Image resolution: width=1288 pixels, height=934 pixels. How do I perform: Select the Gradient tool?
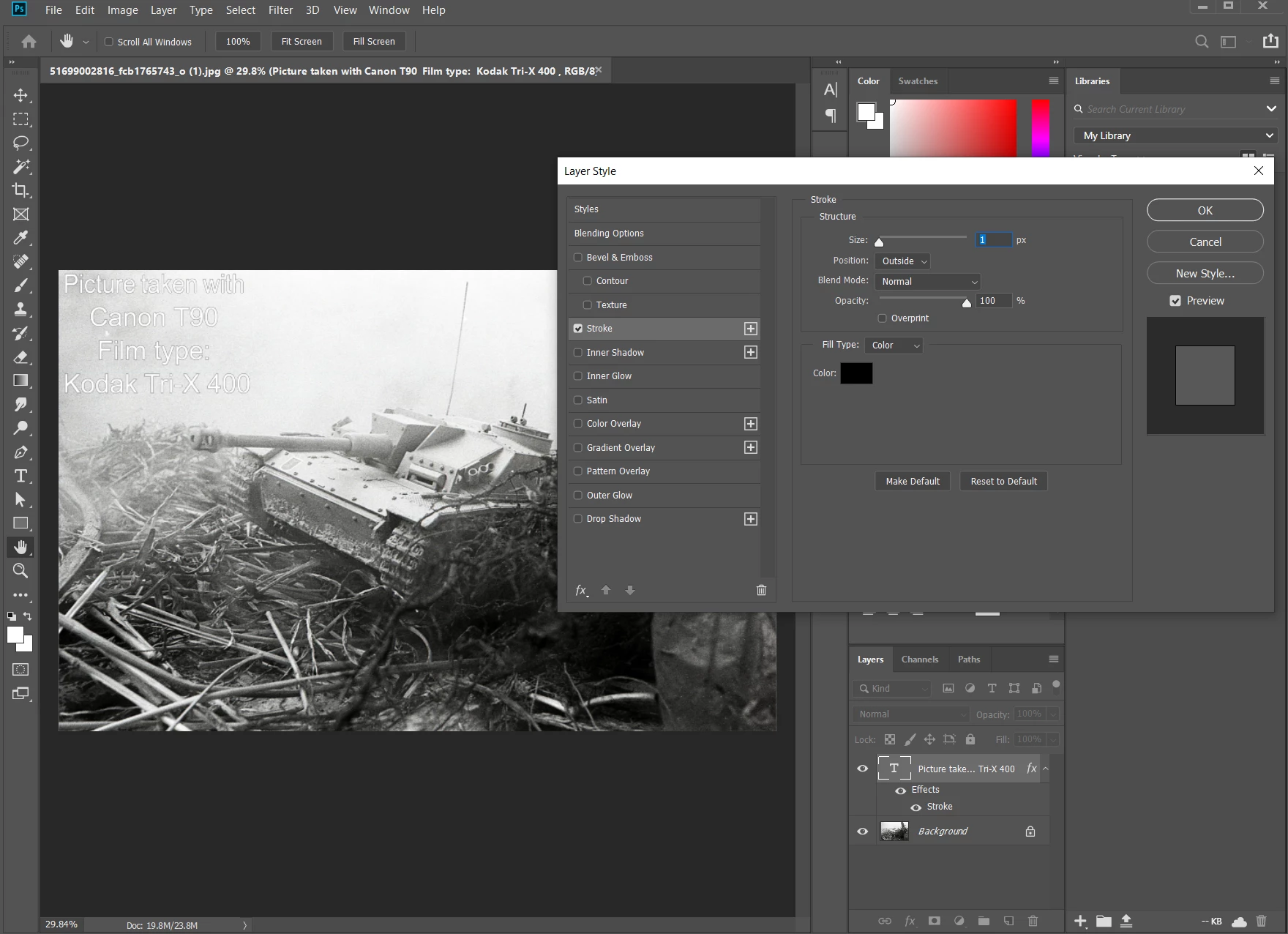tap(20, 381)
